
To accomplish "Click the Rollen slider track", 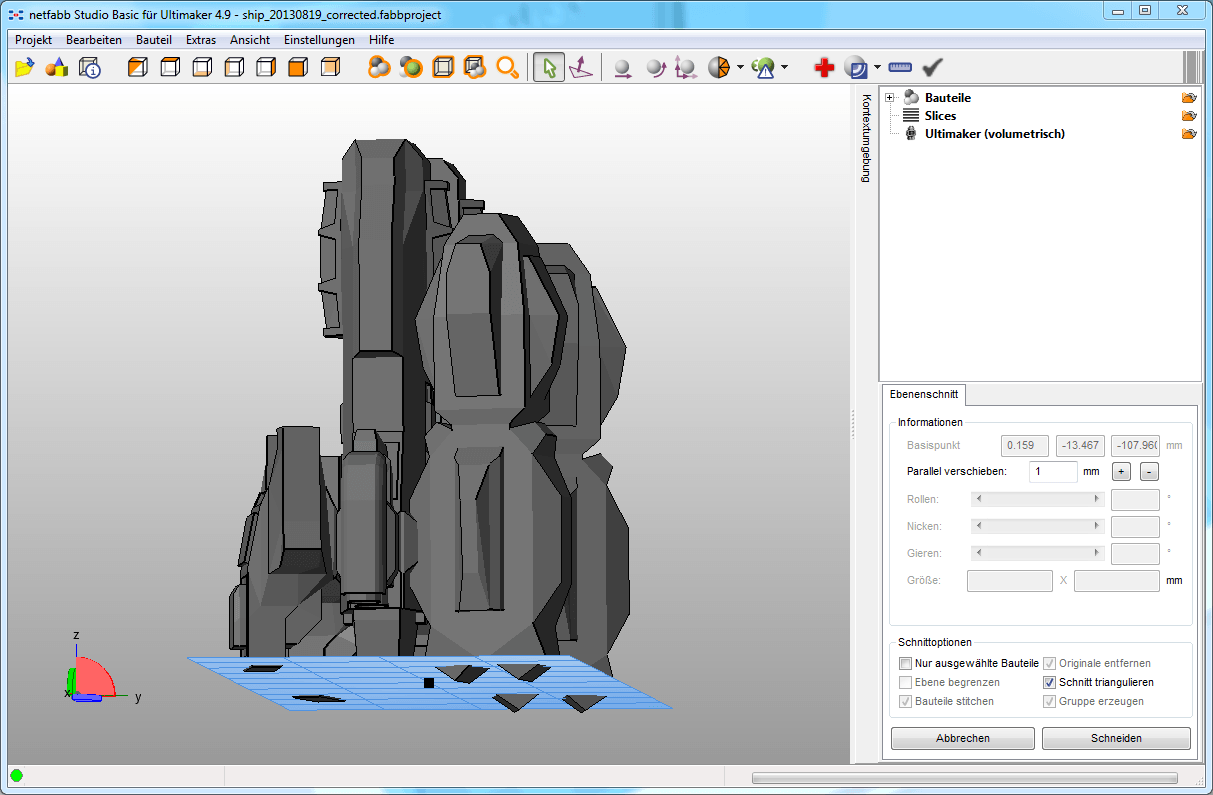I will pyautogui.click(x=1037, y=498).
